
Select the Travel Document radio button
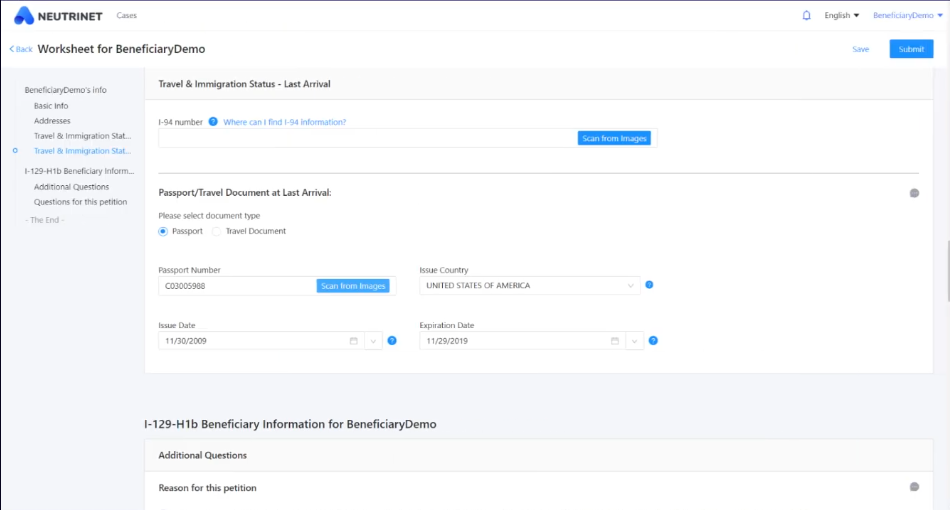217,231
